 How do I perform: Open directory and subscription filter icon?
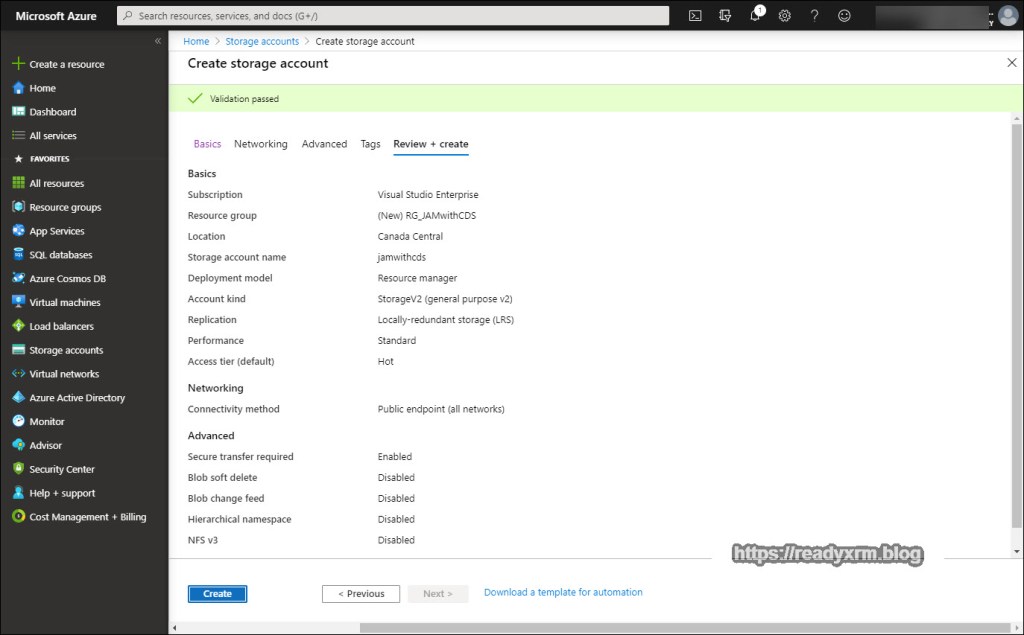point(726,16)
